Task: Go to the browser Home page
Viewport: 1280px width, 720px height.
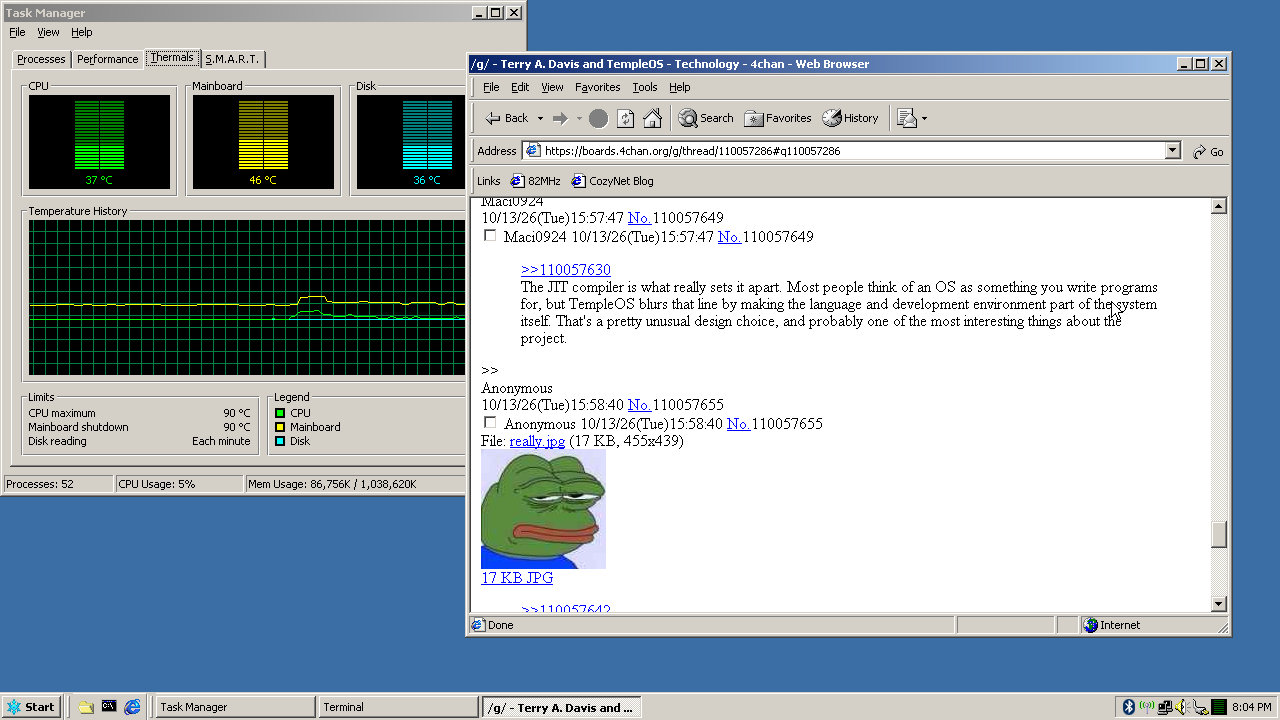Action: (652, 118)
